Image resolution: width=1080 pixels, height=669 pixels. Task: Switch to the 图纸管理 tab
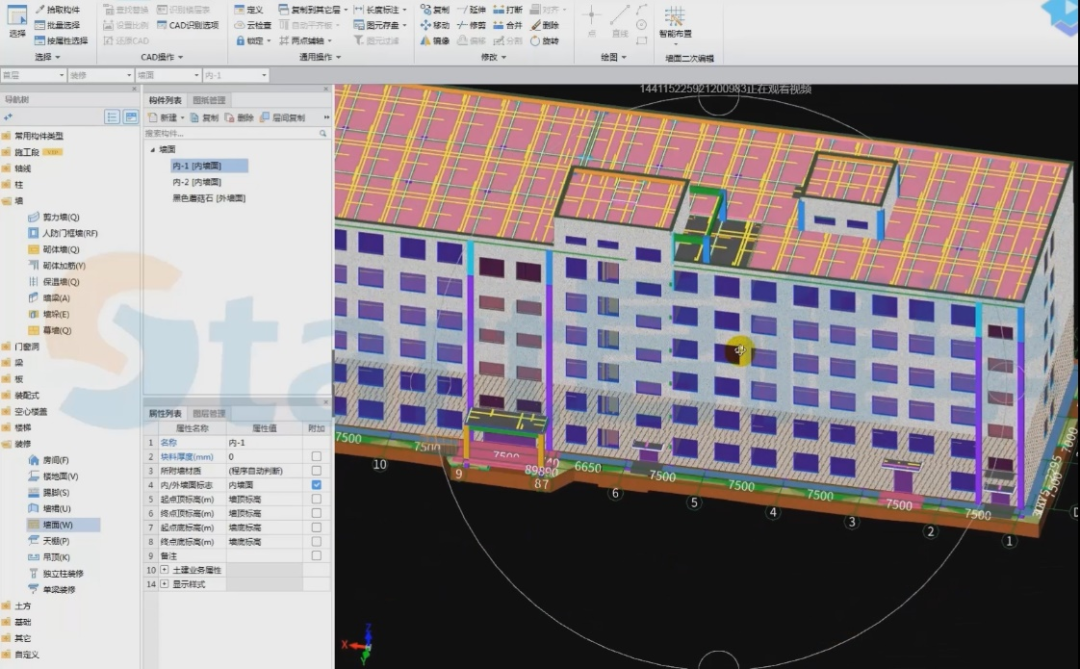209,101
